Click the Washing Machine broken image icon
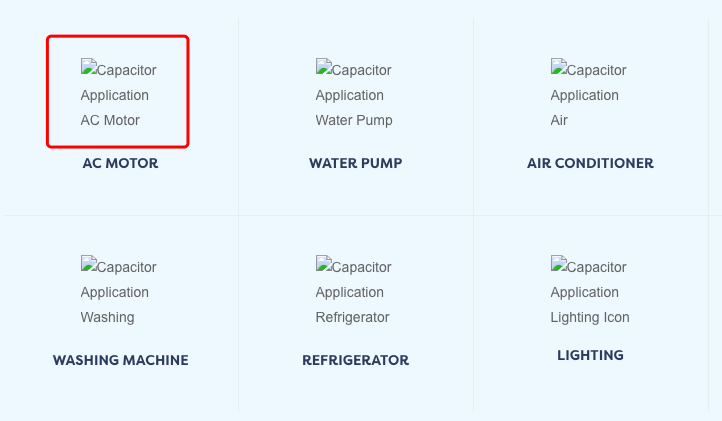Image resolution: width=722 pixels, height=421 pixels. click(x=89, y=263)
